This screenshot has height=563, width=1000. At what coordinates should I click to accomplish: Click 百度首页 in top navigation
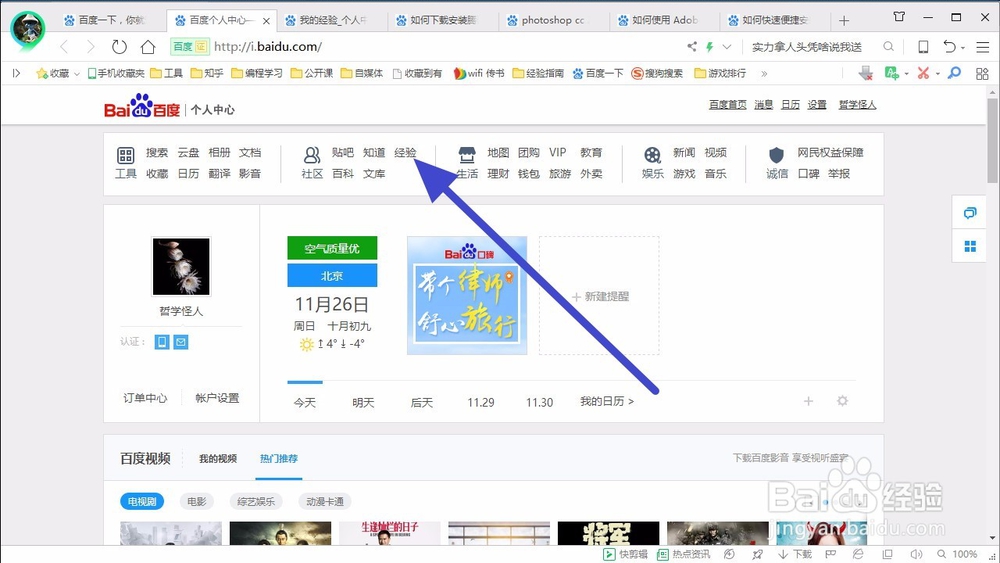click(728, 105)
